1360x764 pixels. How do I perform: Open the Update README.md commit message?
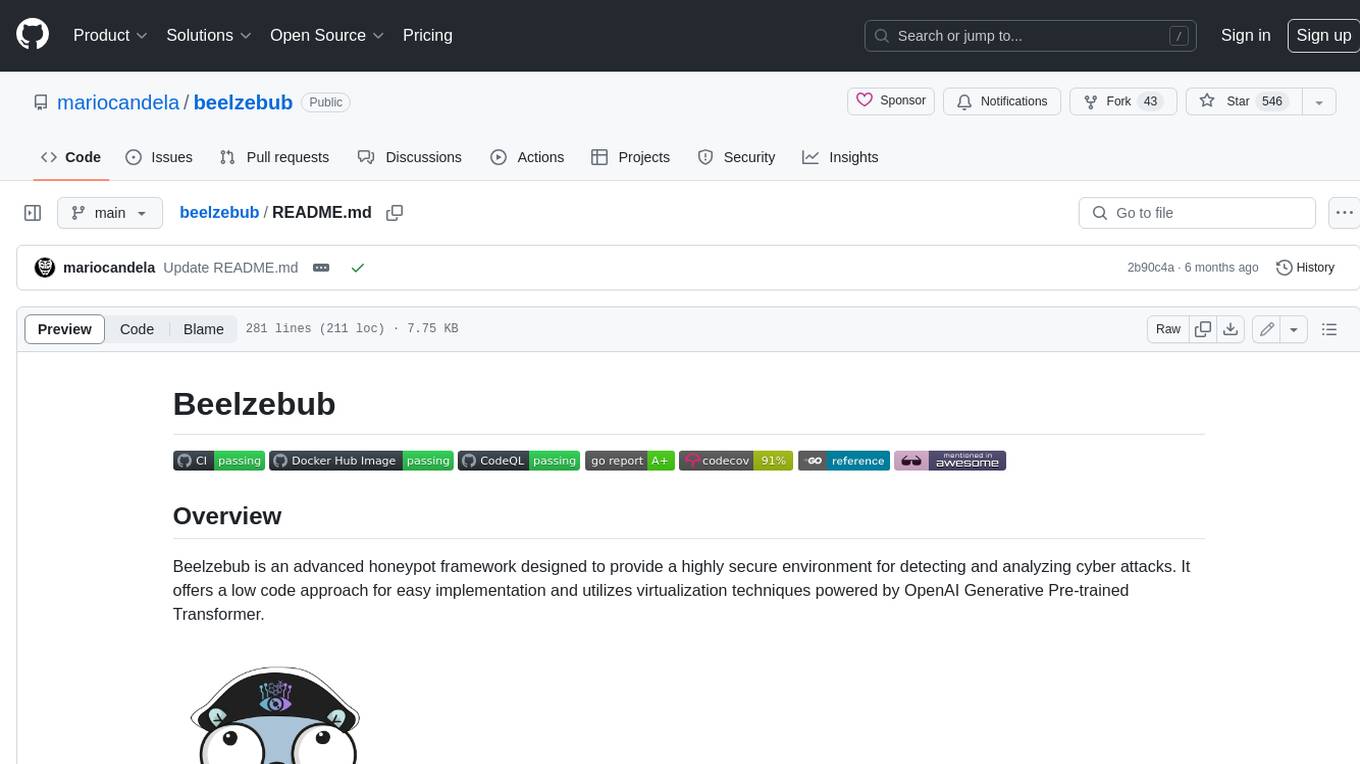[230, 267]
